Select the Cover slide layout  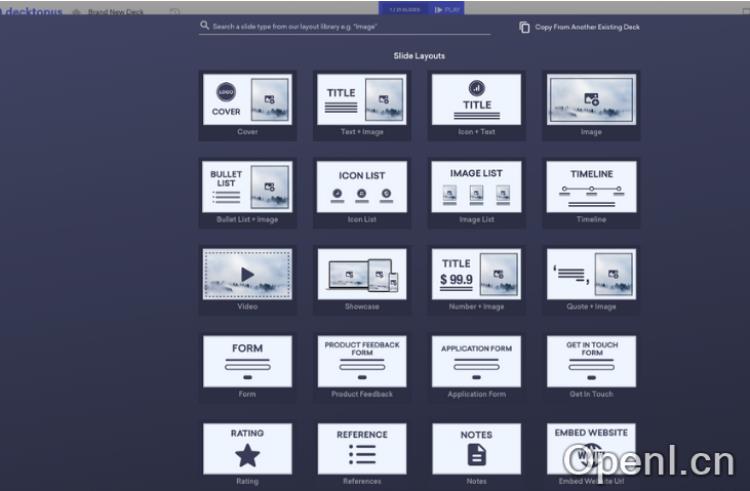click(x=247, y=100)
